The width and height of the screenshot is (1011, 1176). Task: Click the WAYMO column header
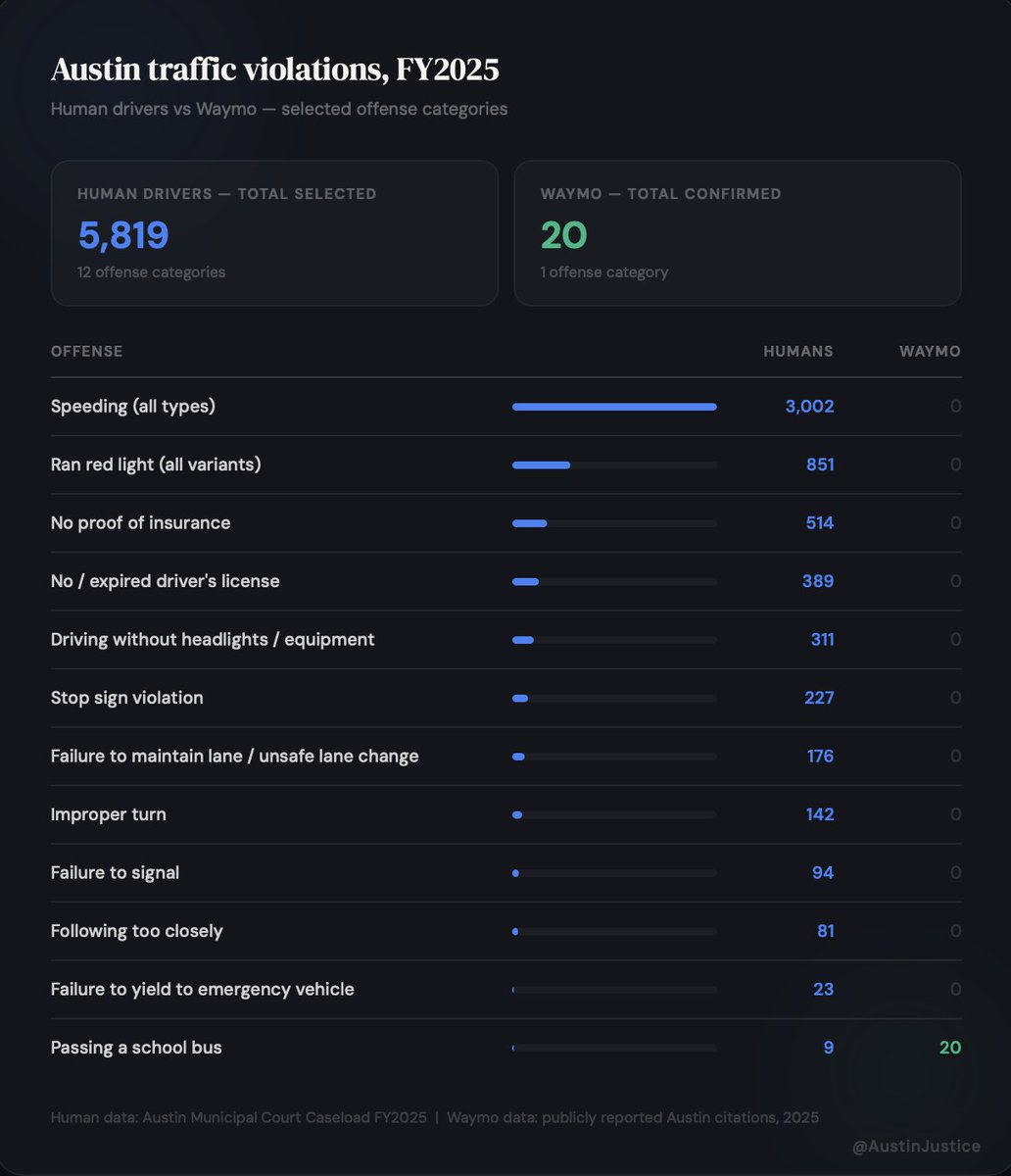tap(930, 351)
